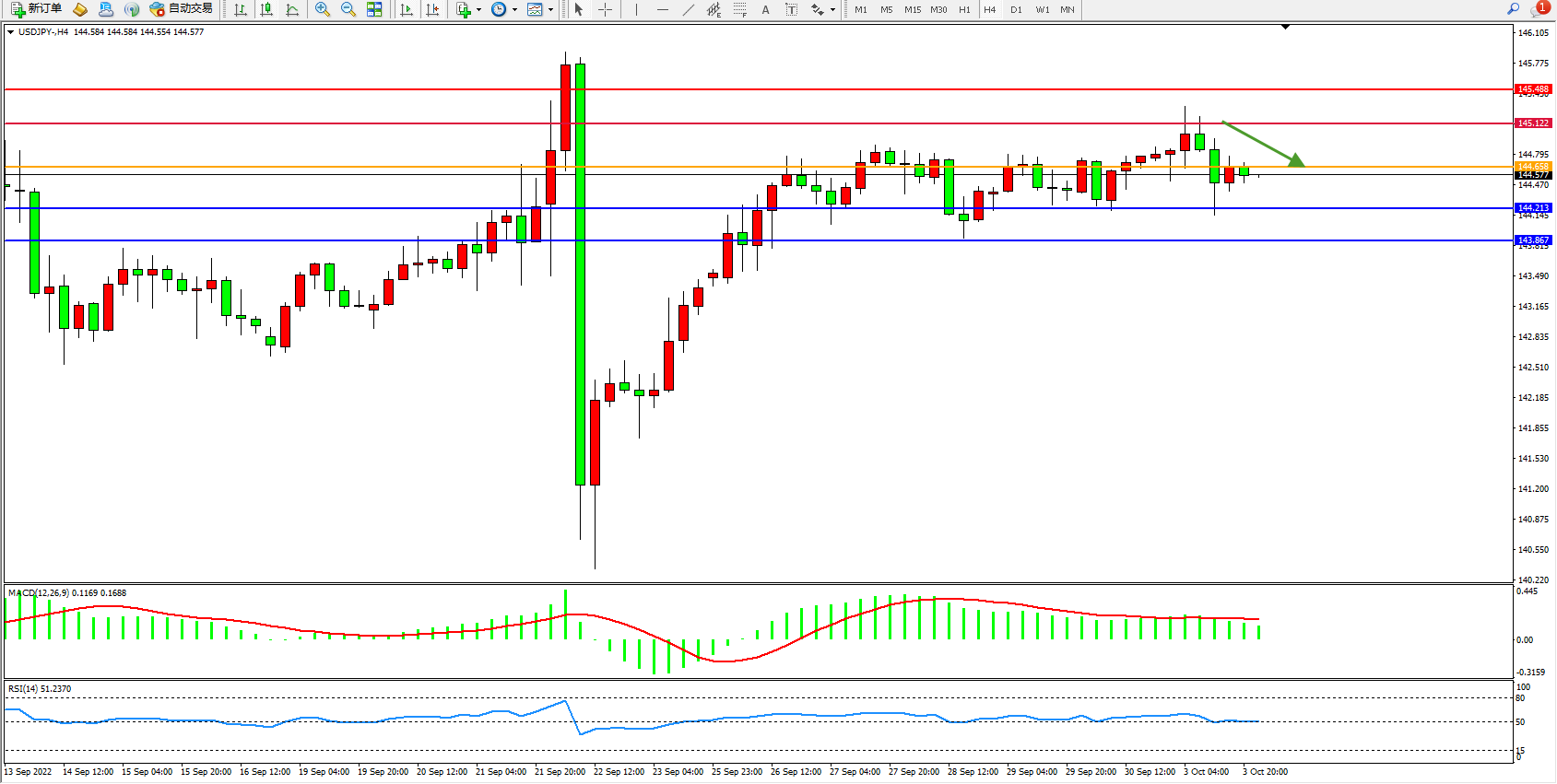Select the M15 timeframe button
Viewport: 1557px width, 784px height.
click(912, 9)
